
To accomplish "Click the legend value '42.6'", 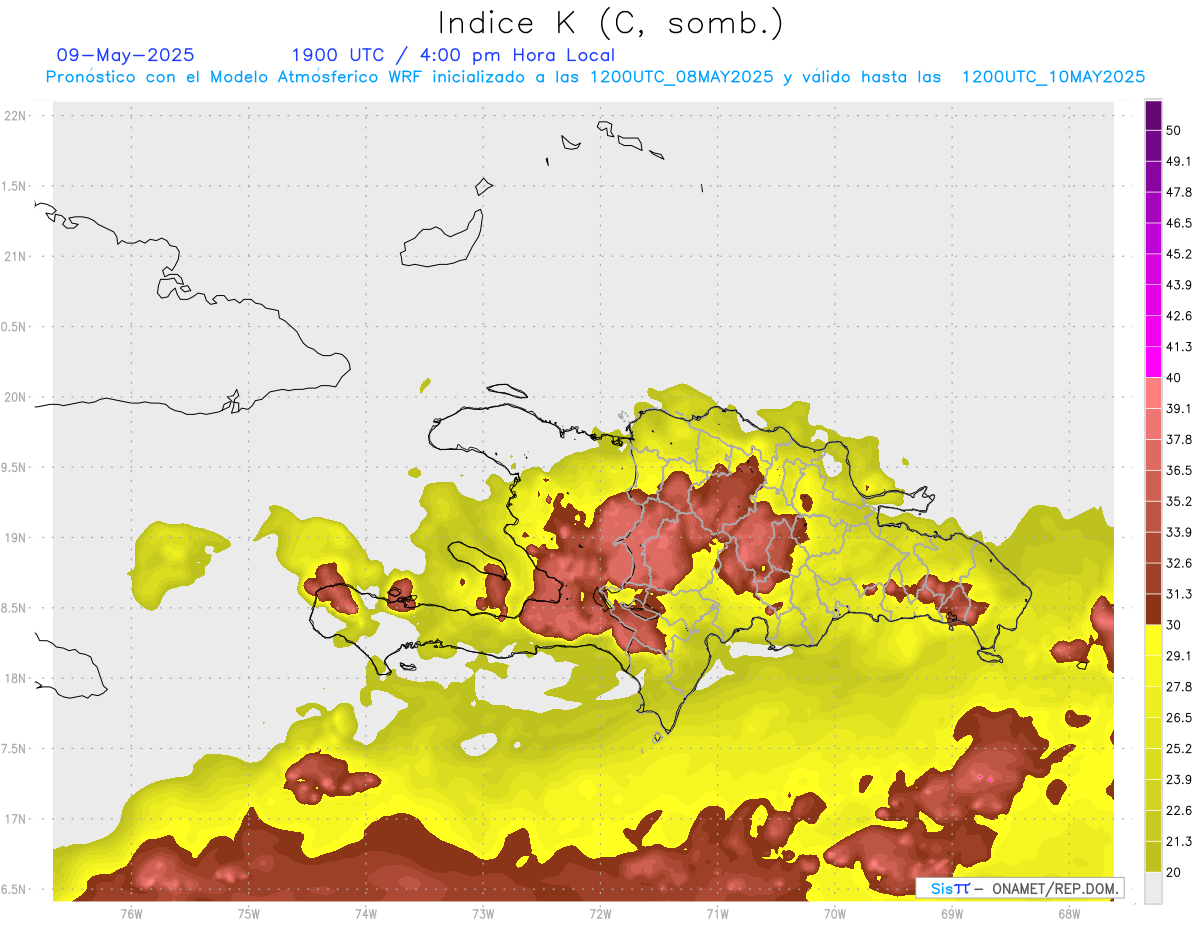I will [1178, 316].
